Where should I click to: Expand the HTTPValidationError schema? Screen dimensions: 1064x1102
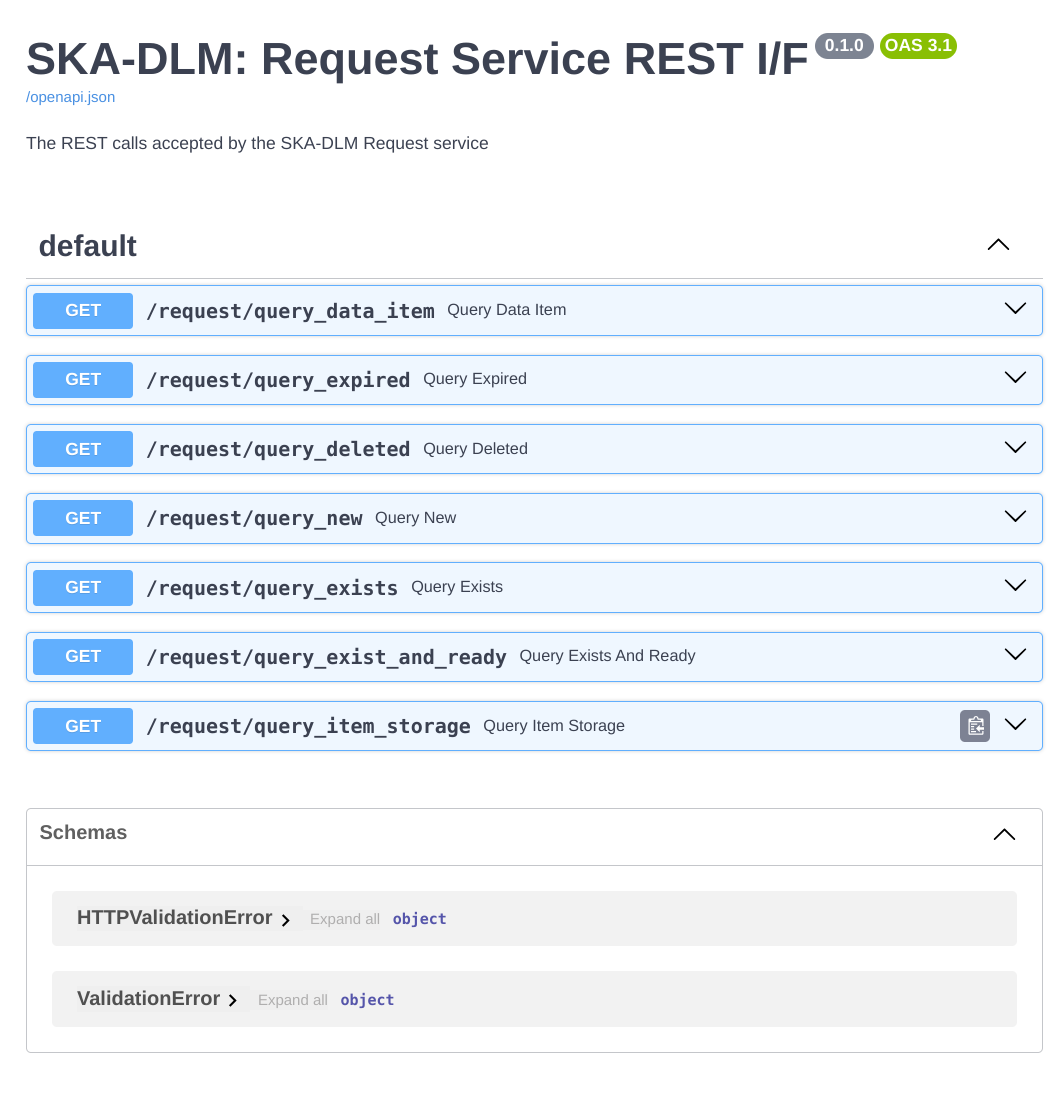pyautogui.click(x=175, y=918)
